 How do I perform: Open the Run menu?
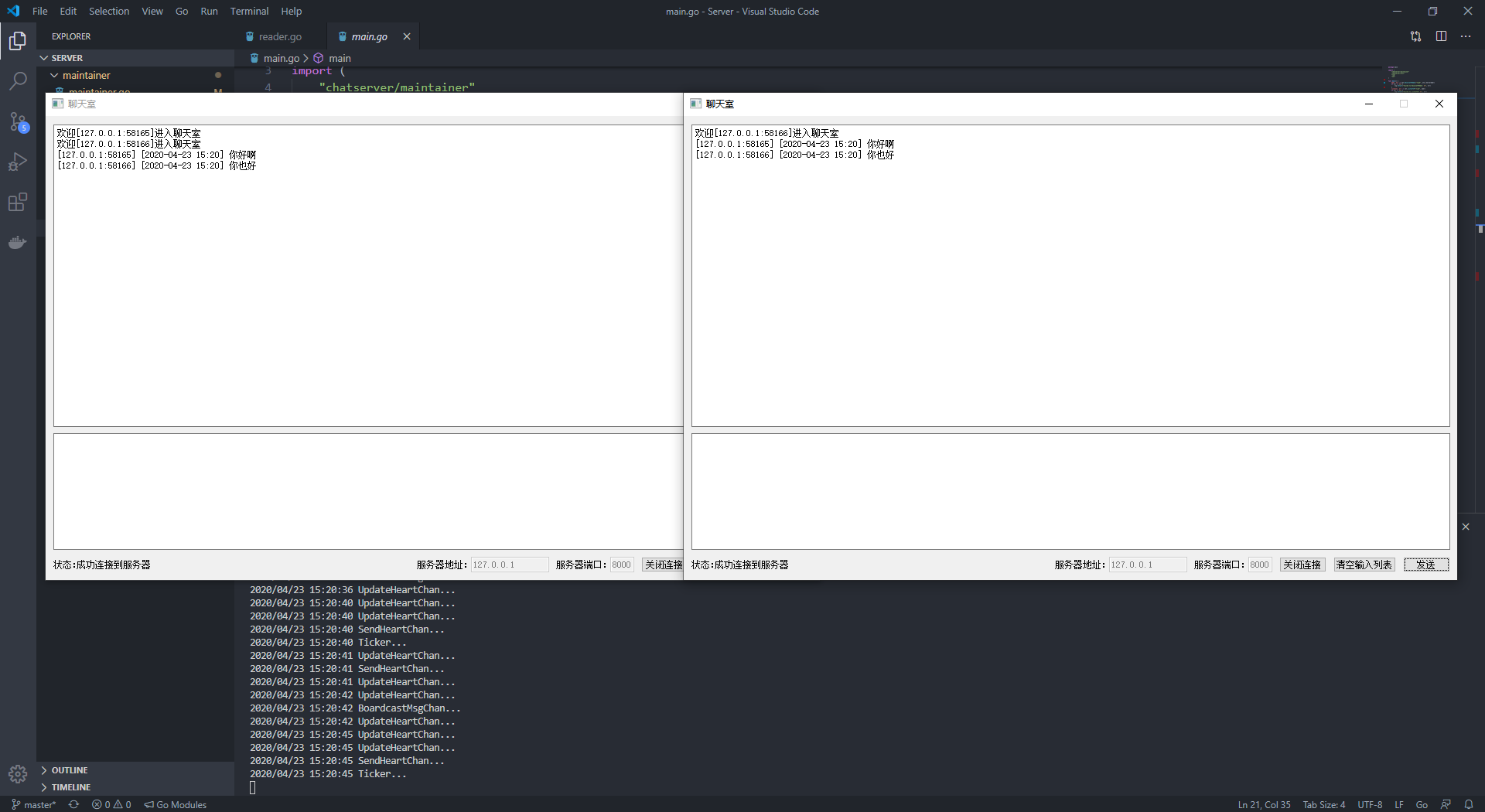[x=209, y=11]
